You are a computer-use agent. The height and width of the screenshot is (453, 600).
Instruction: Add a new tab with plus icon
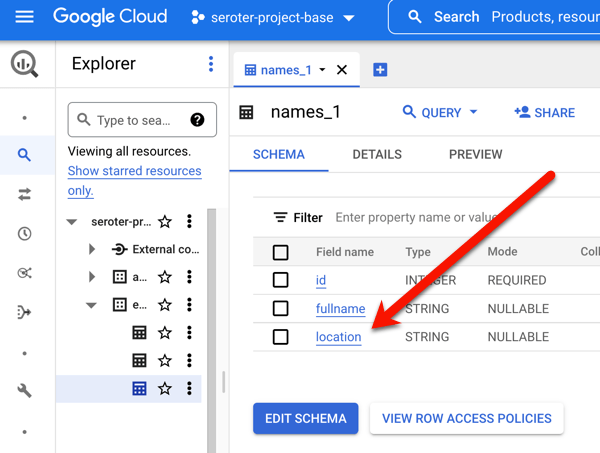[380, 70]
